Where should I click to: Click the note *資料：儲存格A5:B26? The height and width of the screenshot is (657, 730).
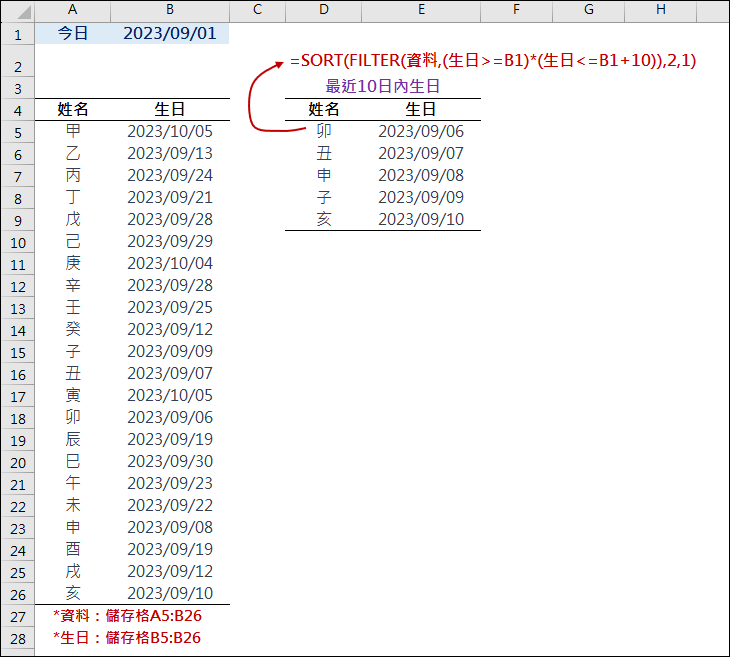tap(127, 616)
